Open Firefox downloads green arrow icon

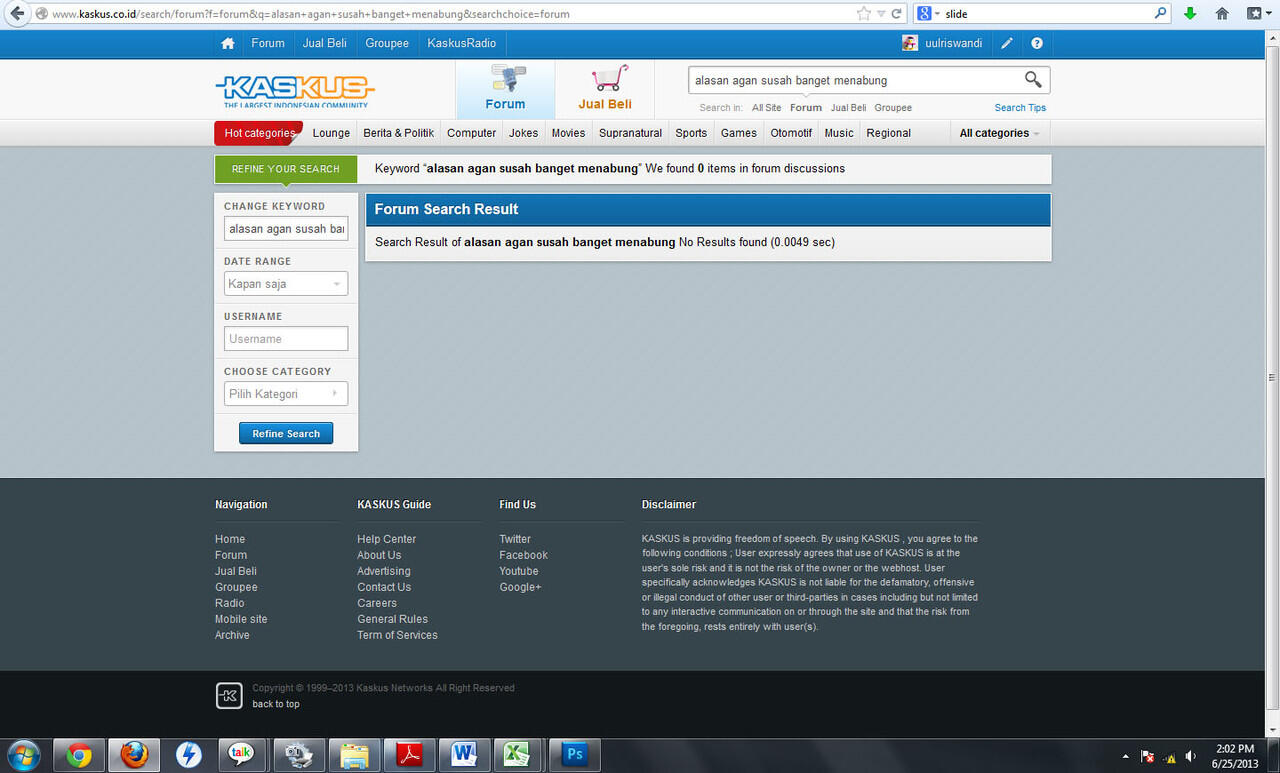click(x=1190, y=14)
